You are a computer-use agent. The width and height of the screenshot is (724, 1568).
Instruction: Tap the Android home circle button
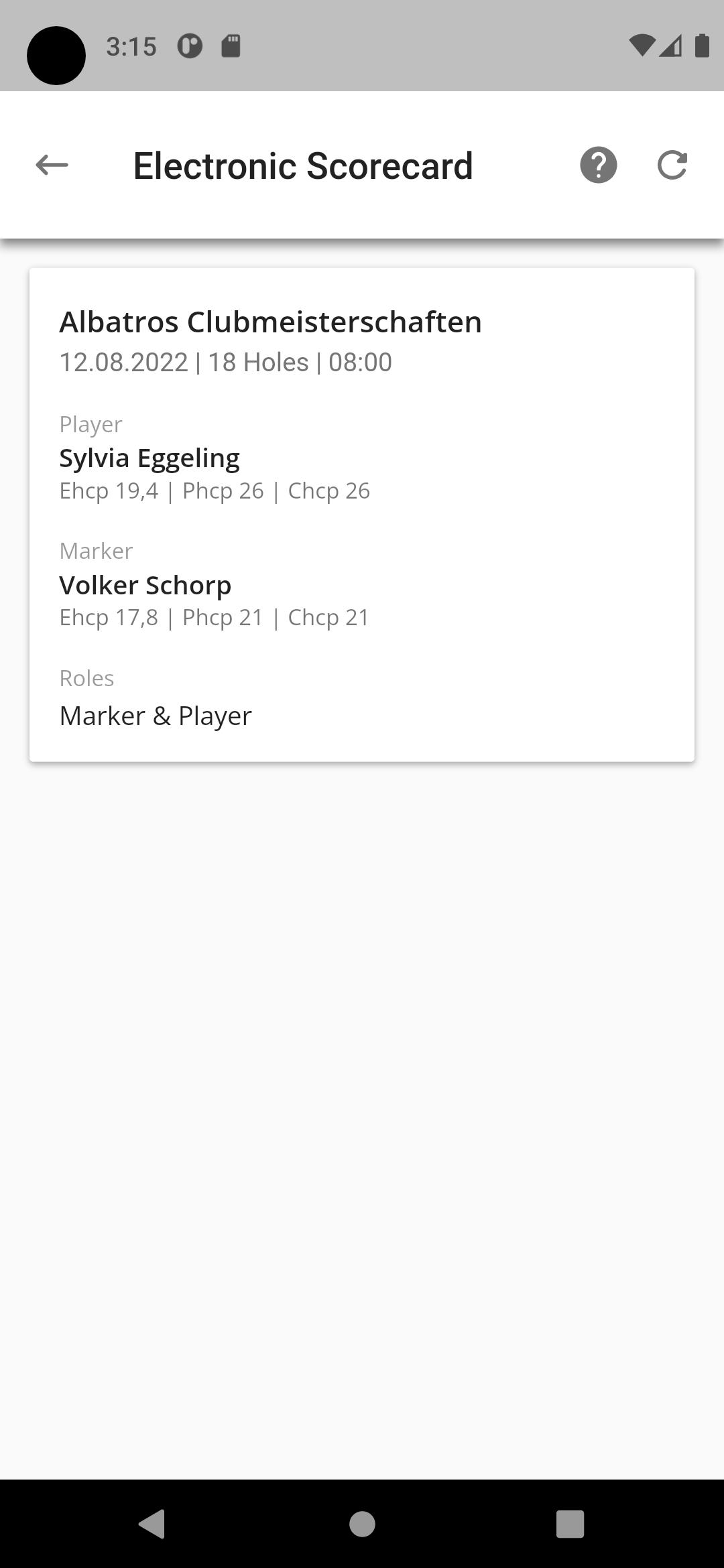[362, 1524]
